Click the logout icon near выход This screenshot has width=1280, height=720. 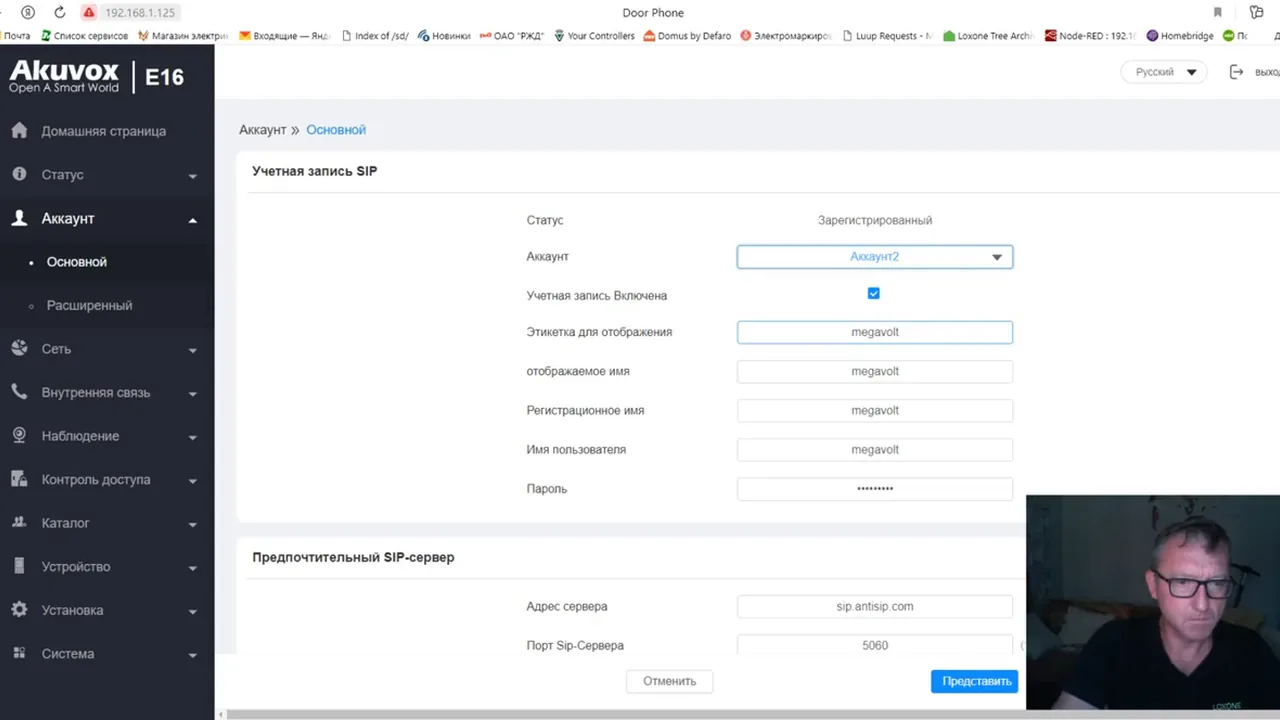1236,72
